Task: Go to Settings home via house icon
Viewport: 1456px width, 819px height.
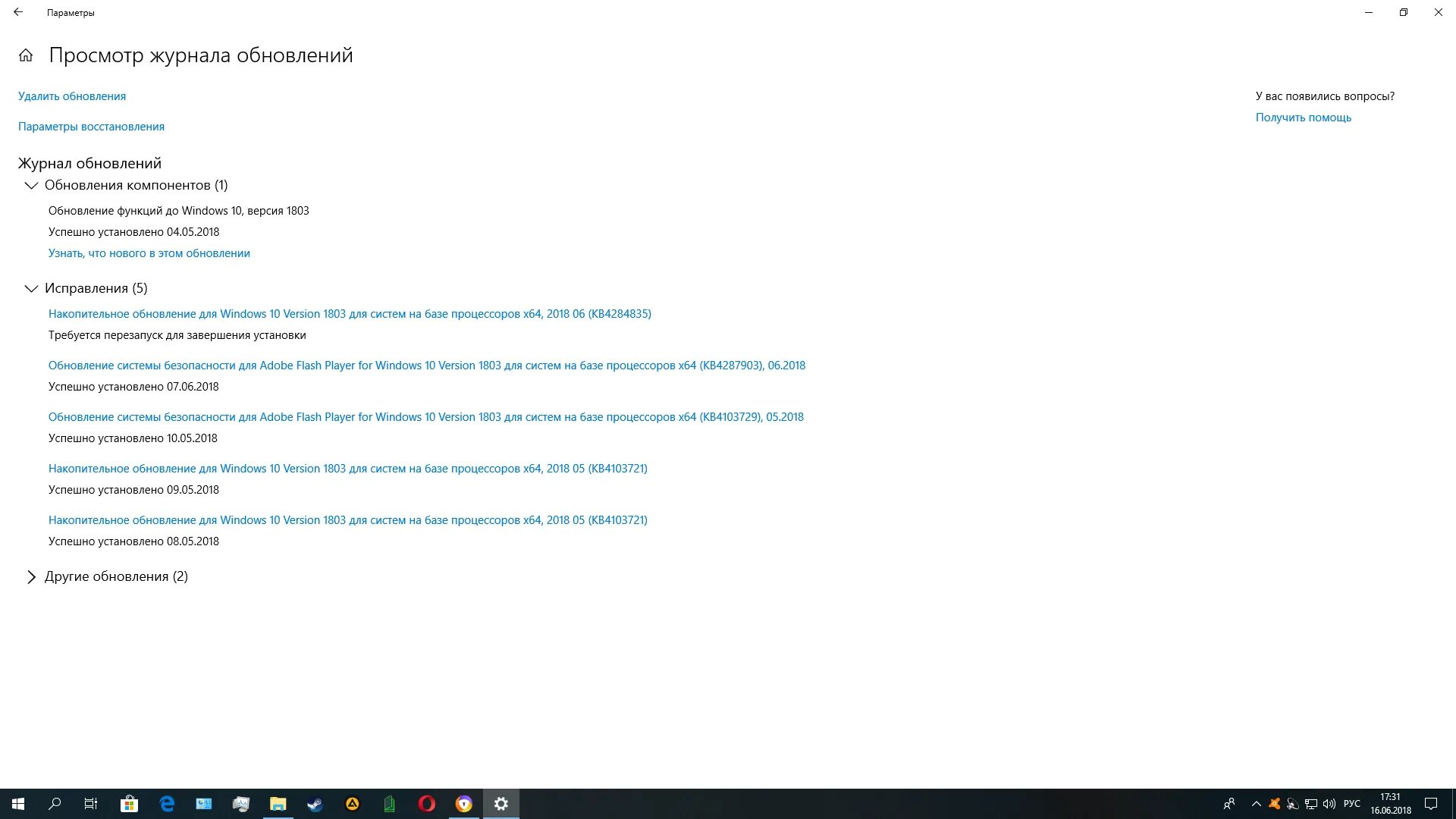Action: pyautogui.click(x=26, y=55)
